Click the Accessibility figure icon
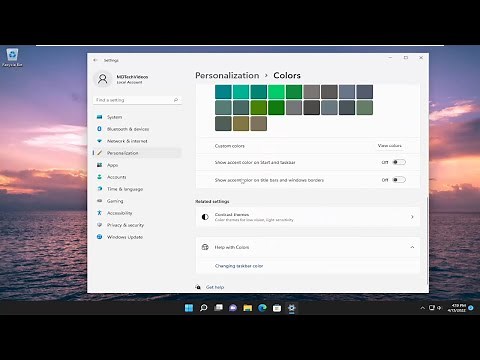Viewport: 480px width, 360px height. click(99, 213)
